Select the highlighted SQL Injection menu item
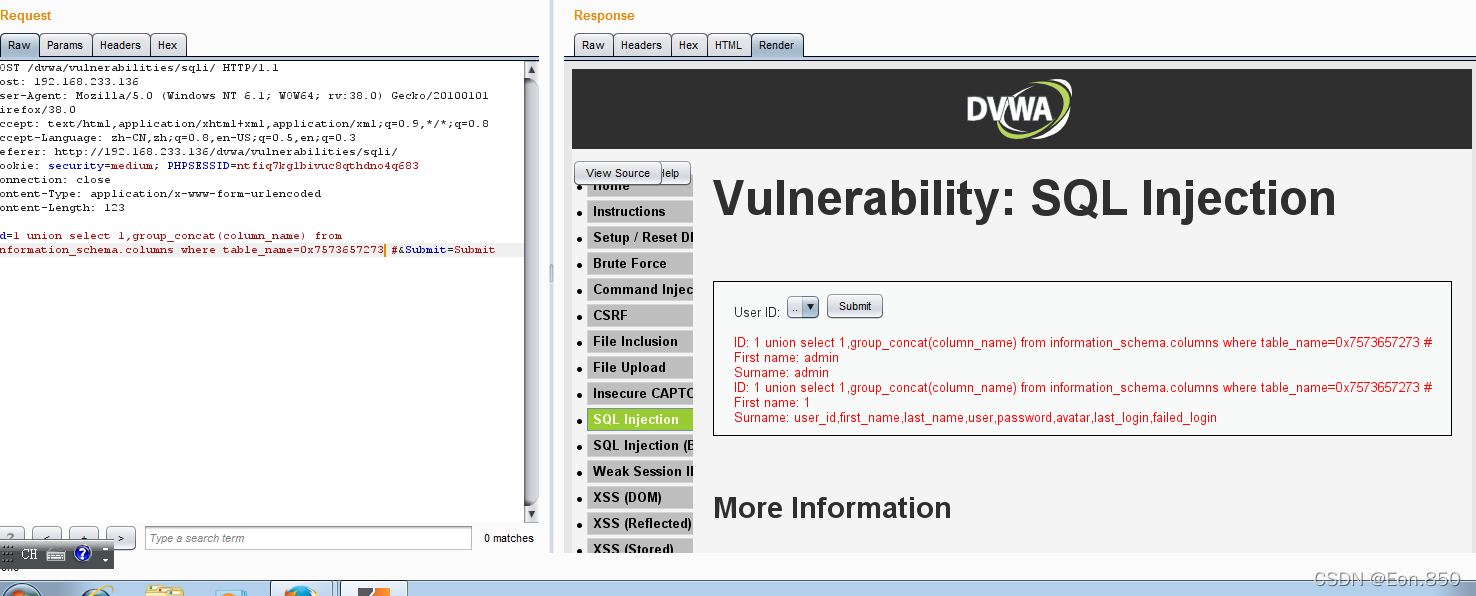The height and width of the screenshot is (596, 1476). [x=640, y=419]
